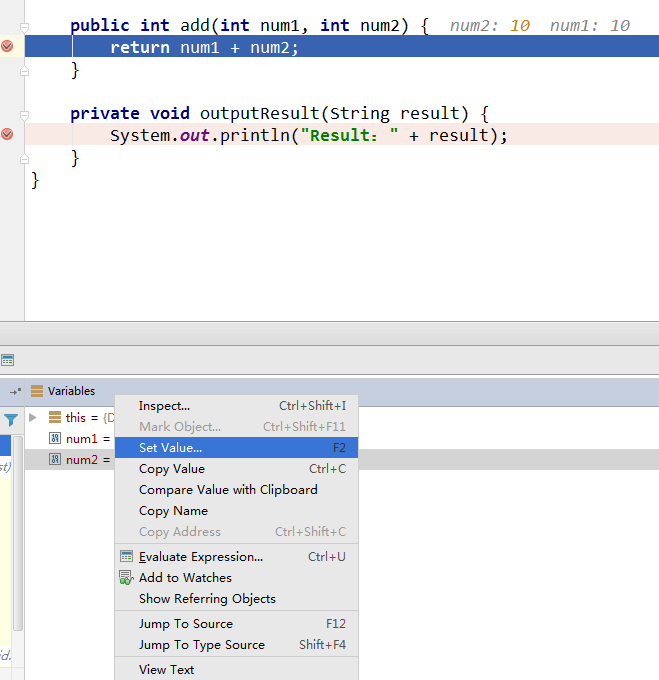659x680 pixels.
Task: Click the Copy Address menu entry
Action: point(236,532)
